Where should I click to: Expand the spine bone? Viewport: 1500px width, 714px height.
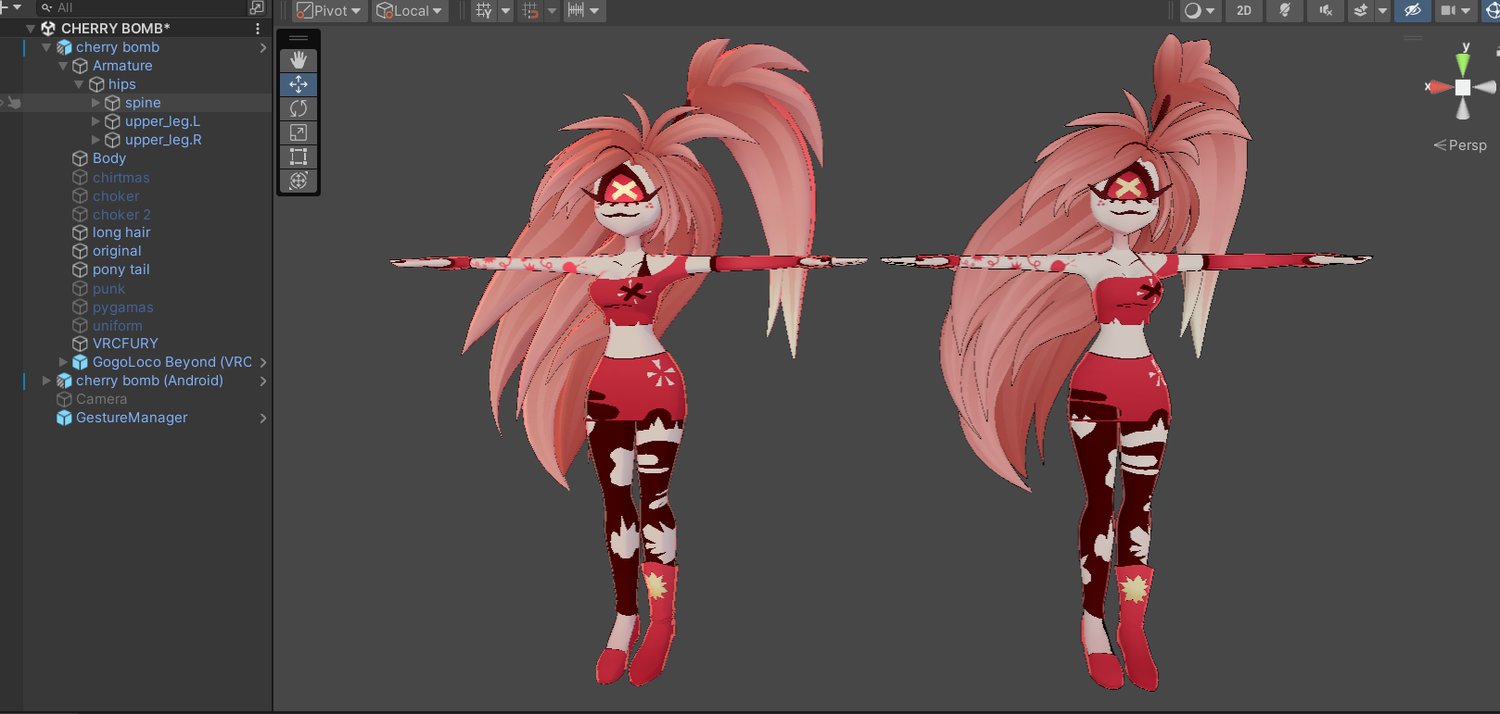click(96, 103)
